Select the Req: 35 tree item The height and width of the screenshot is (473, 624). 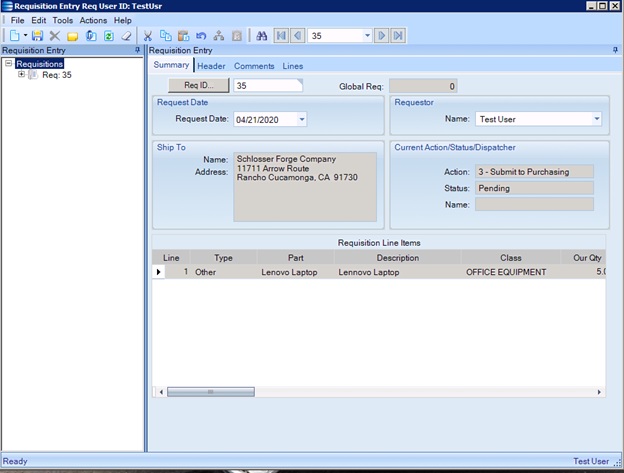(57, 75)
